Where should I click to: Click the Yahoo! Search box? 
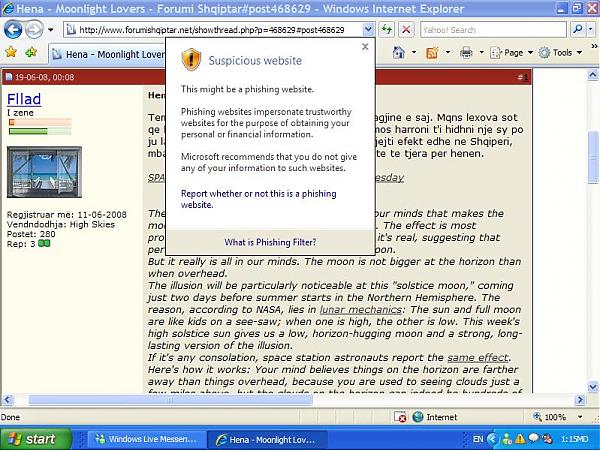(493, 29)
